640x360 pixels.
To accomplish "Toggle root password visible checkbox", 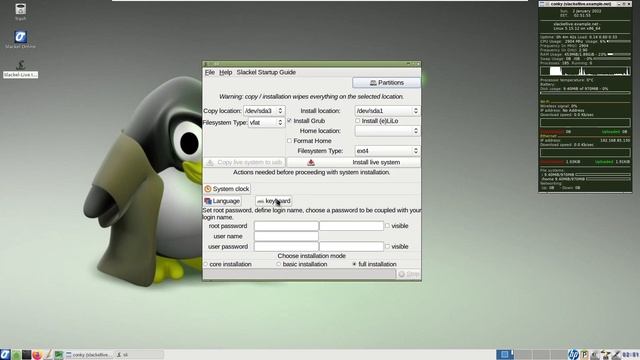I will [x=387, y=226].
